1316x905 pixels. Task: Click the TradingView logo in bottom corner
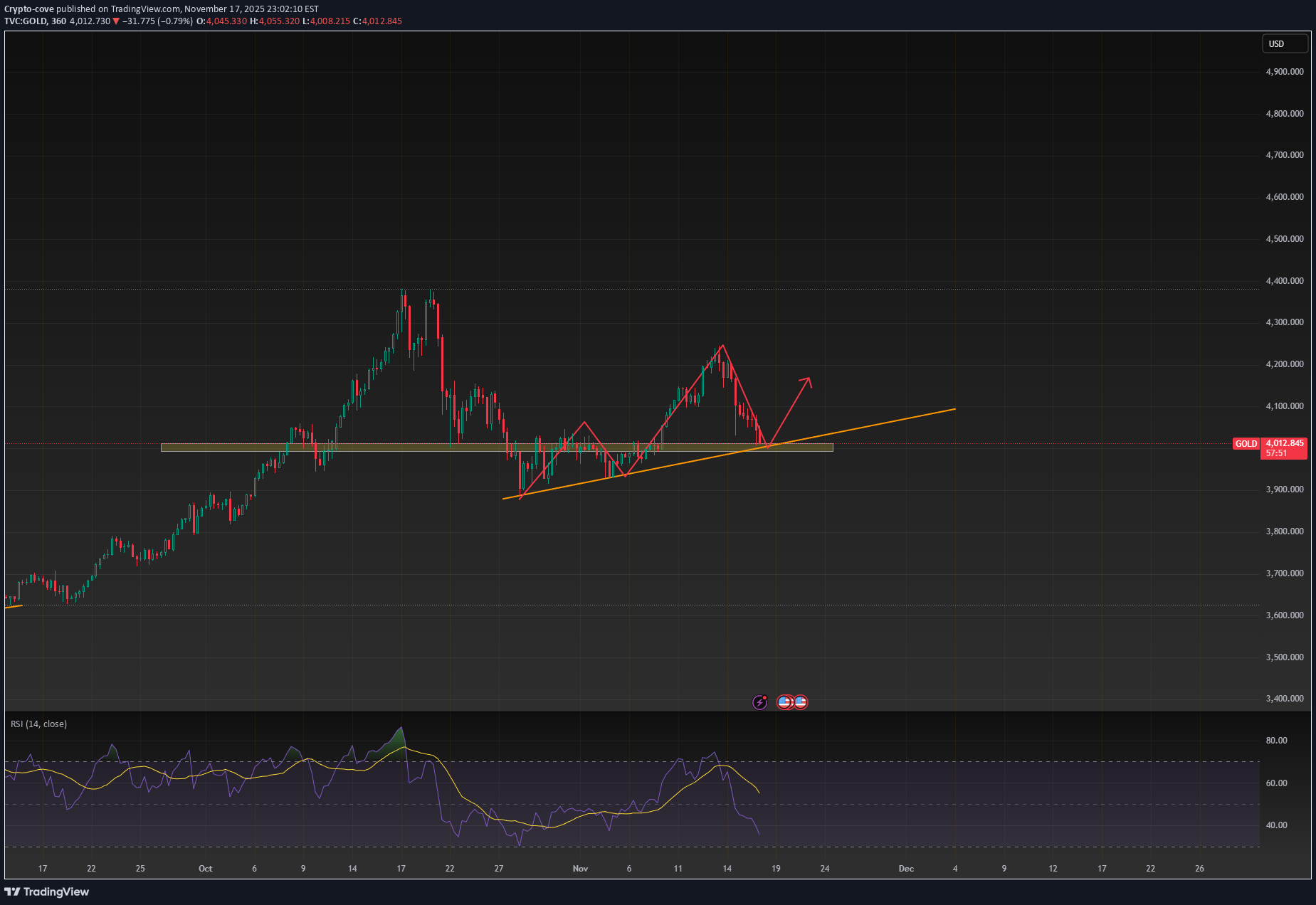(x=47, y=891)
